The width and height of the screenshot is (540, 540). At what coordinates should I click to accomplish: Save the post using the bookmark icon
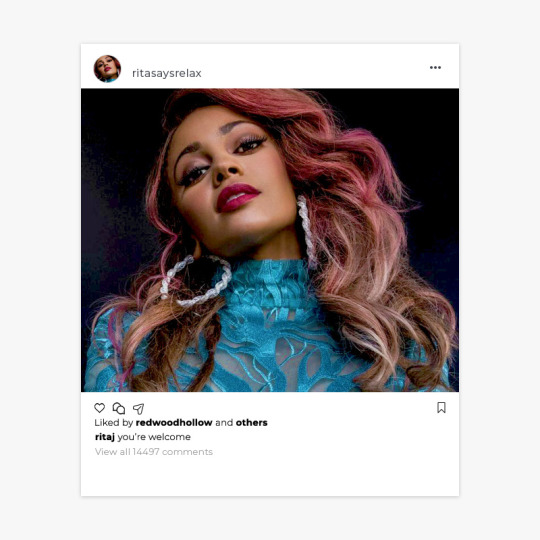coord(442,407)
